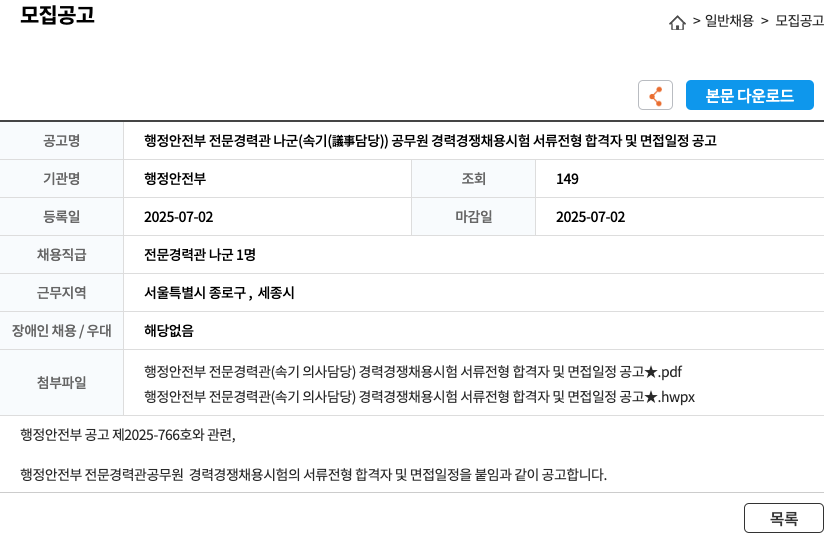Viewport: 824px width, 534px height.
Task: Click the 조회 label cell
Action: point(473,179)
